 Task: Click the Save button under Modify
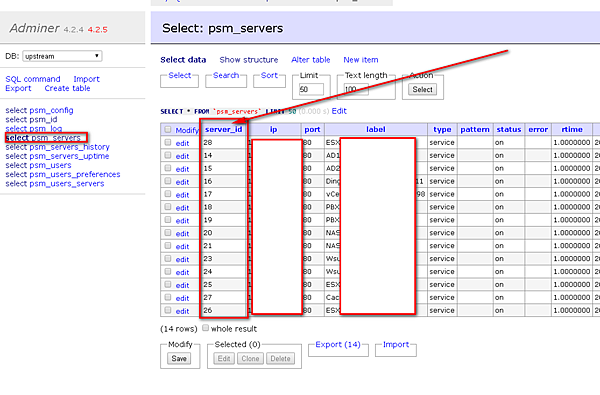(x=179, y=359)
